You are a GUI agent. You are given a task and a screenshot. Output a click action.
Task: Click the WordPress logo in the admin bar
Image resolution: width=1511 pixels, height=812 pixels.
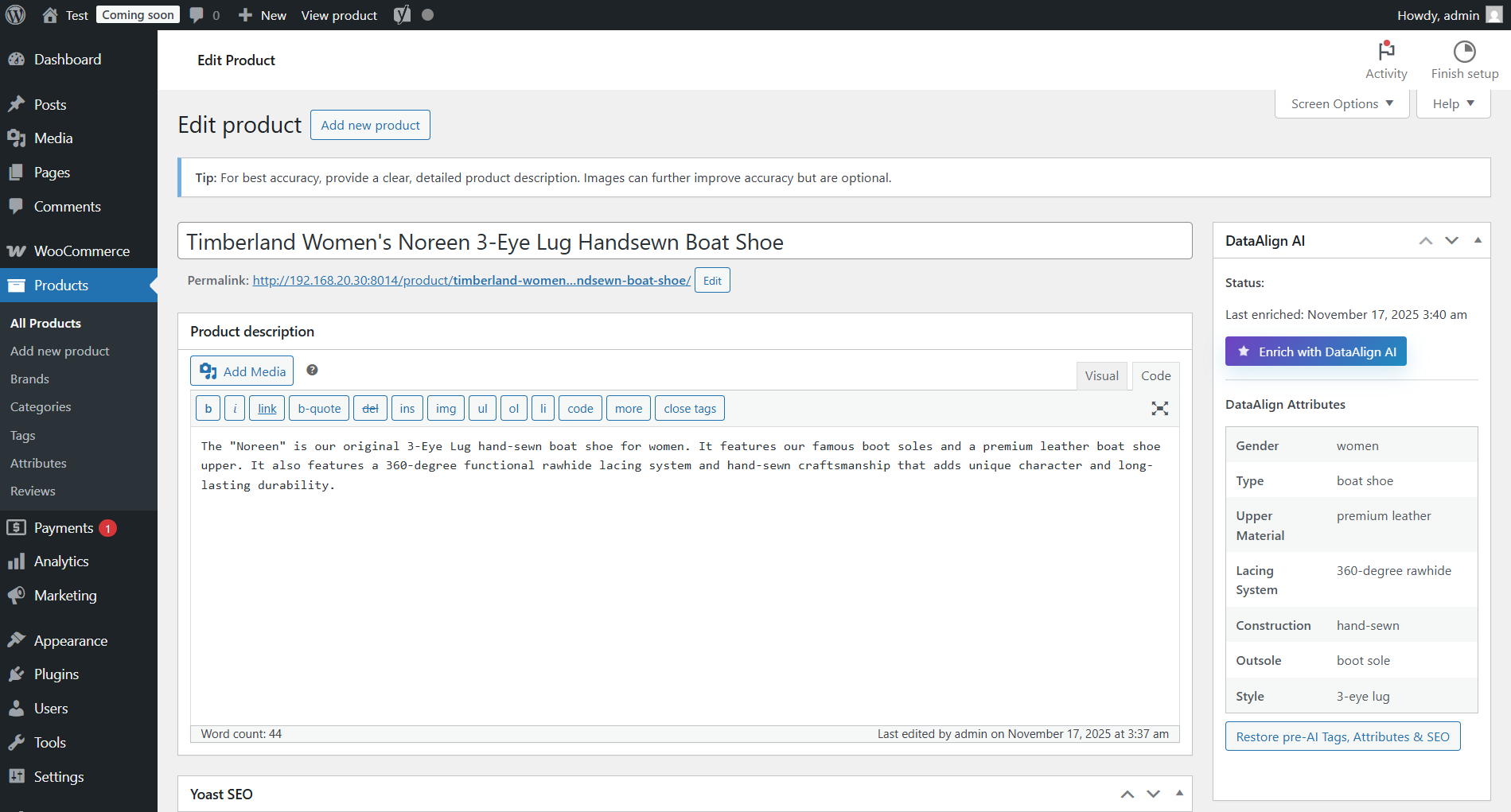tap(16, 14)
